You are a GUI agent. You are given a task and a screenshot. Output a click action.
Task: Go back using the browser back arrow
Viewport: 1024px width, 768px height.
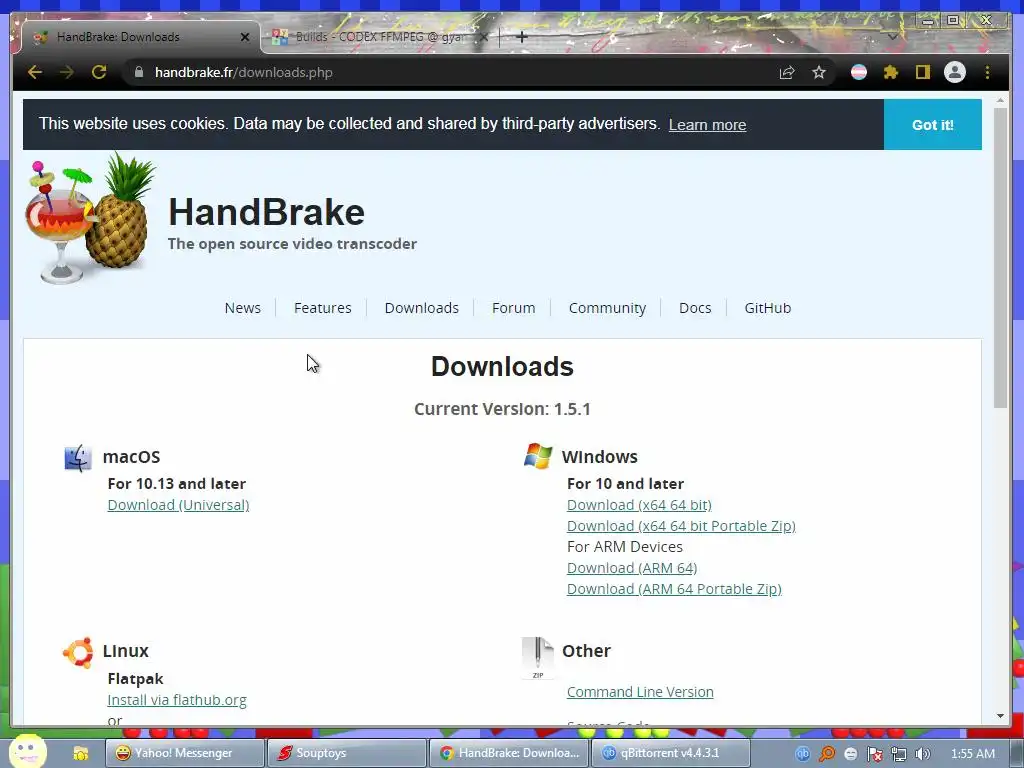35,72
